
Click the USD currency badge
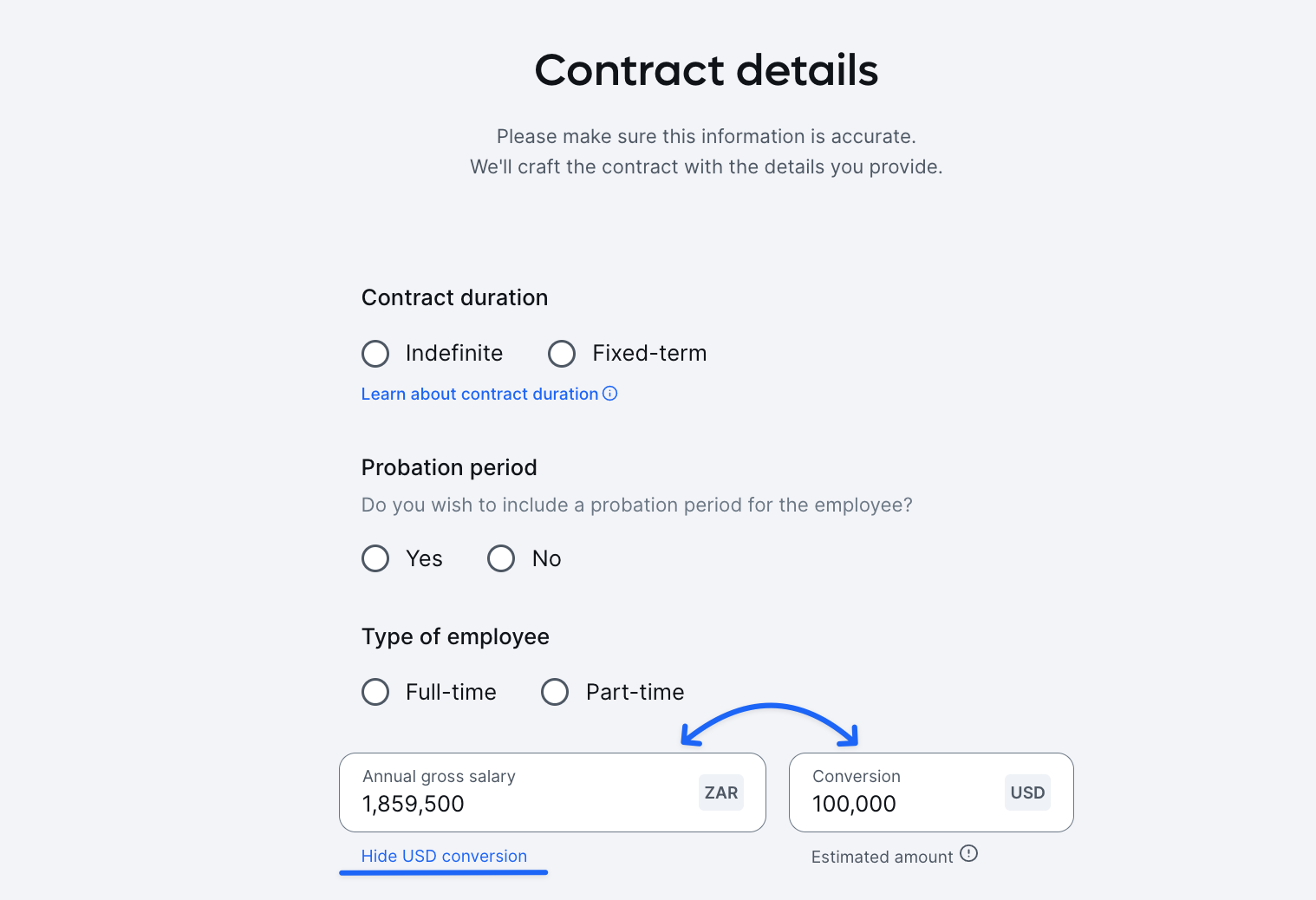click(x=1027, y=792)
